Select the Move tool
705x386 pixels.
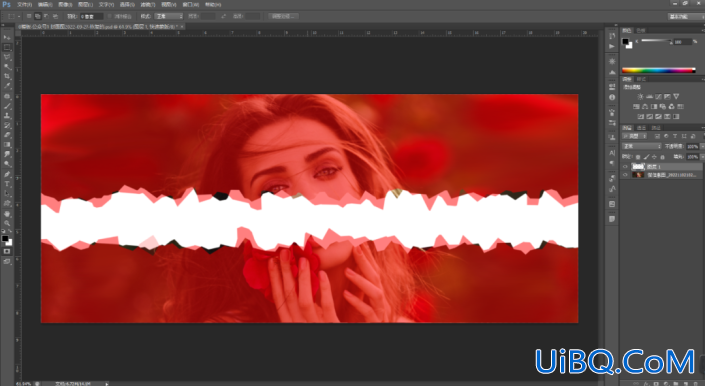pyautogui.click(x=7, y=38)
